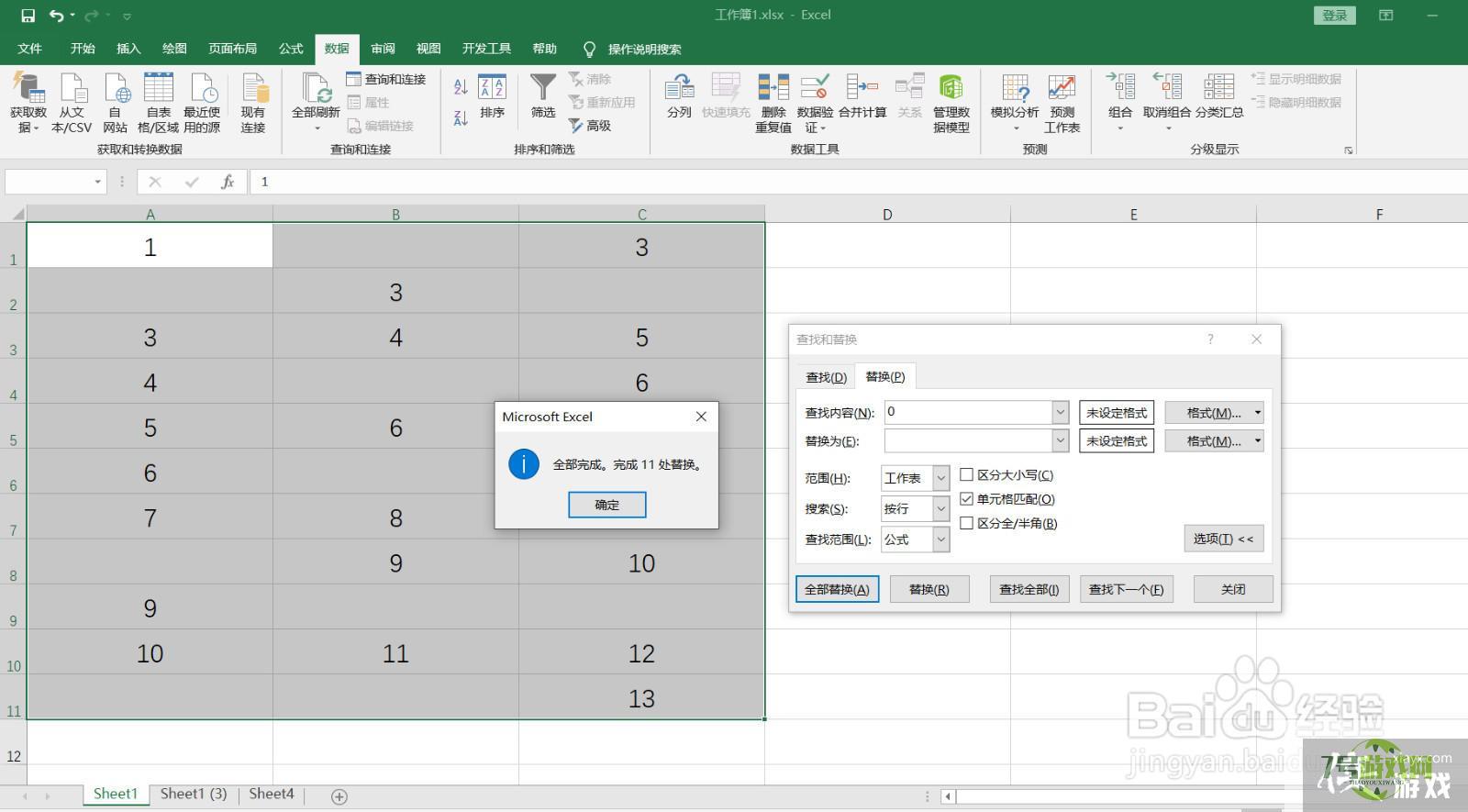Toggle Match entire cell (单元格匹配) checkbox
This screenshot has height=812, width=1468.
(966, 499)
